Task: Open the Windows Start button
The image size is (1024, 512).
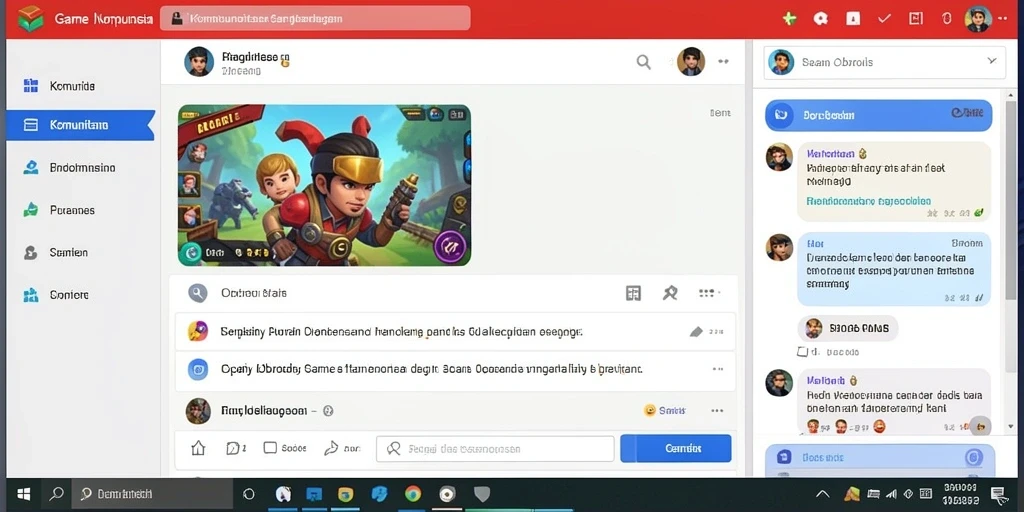Action: pos(24,494)
